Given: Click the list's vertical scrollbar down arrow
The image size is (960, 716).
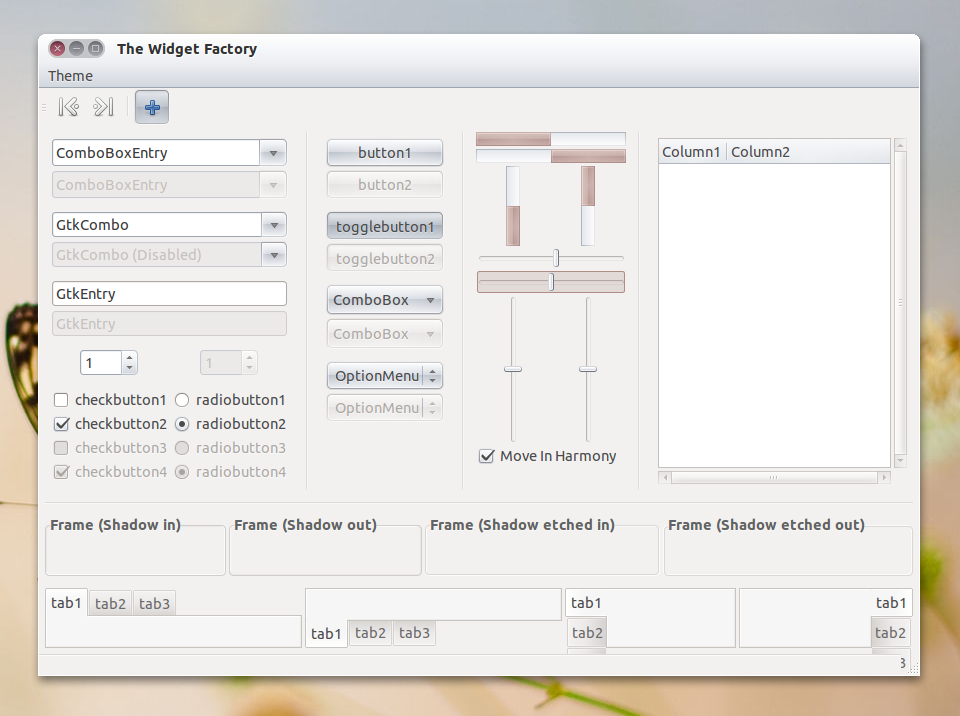Looking at the screenshot, I should coord(900,460).
